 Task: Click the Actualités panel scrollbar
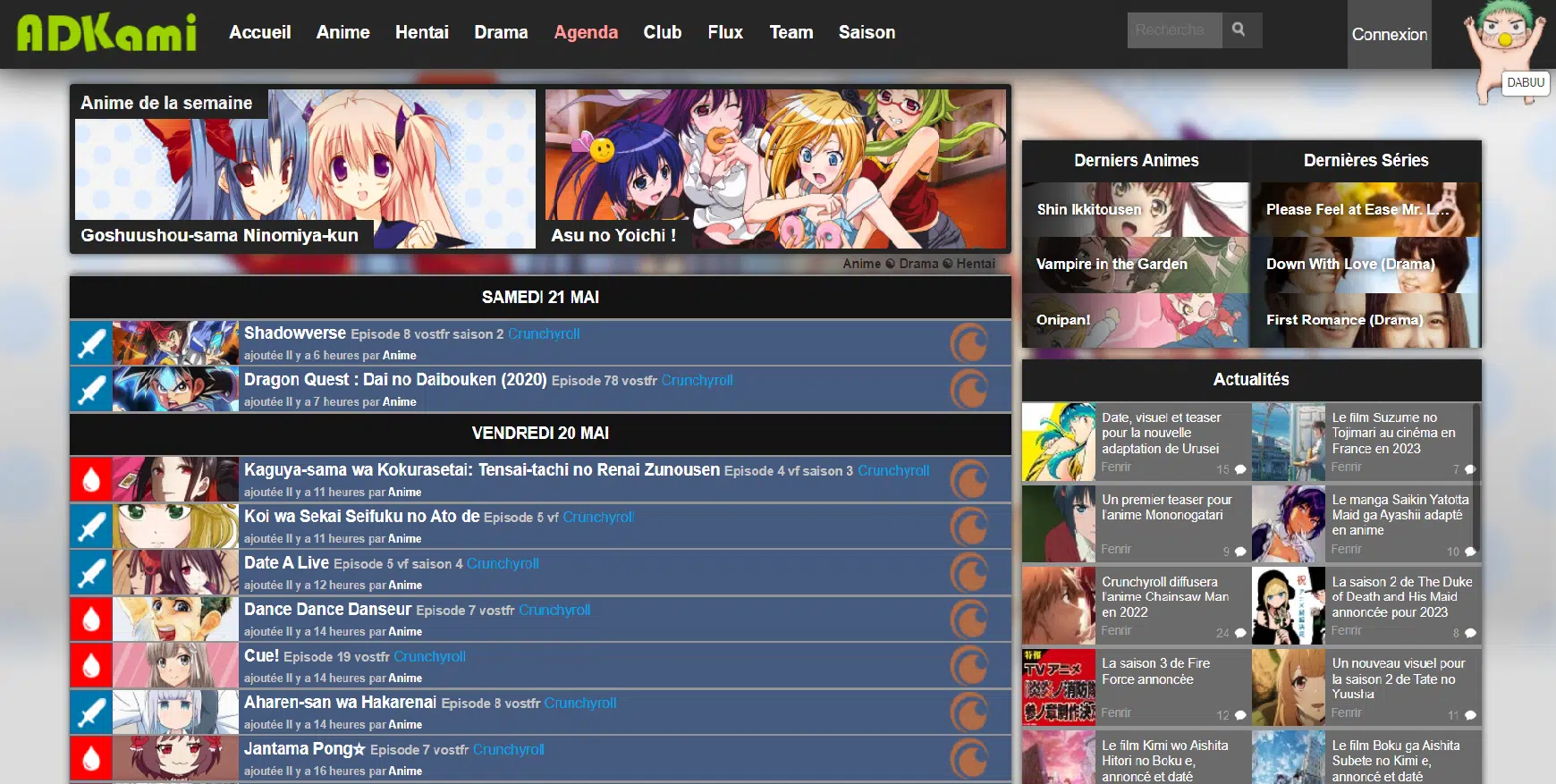[x=1476, y=478]
